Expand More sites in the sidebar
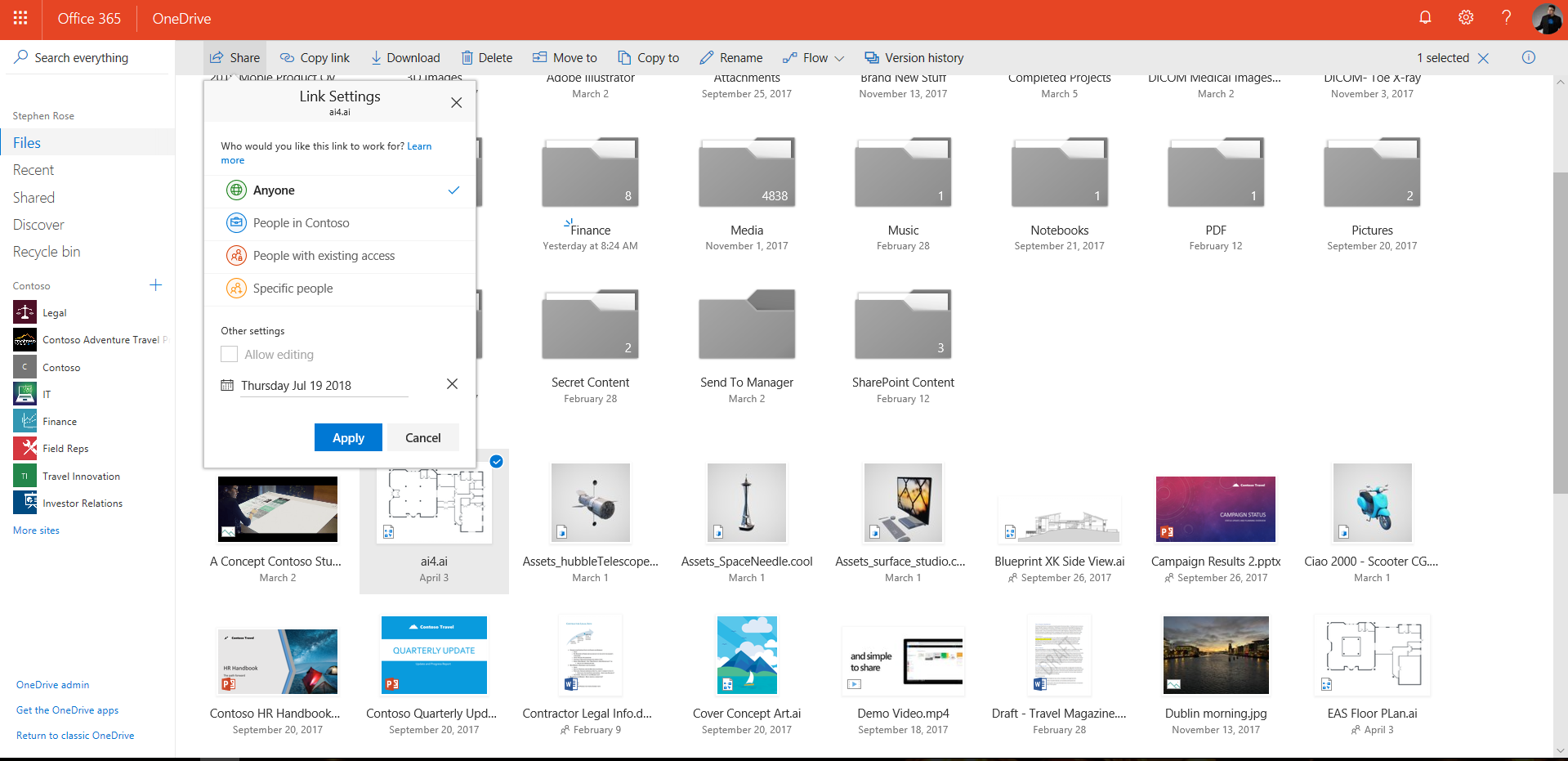Image resolution: width=1568 pixels, height=761 pixels. point(36,530)
